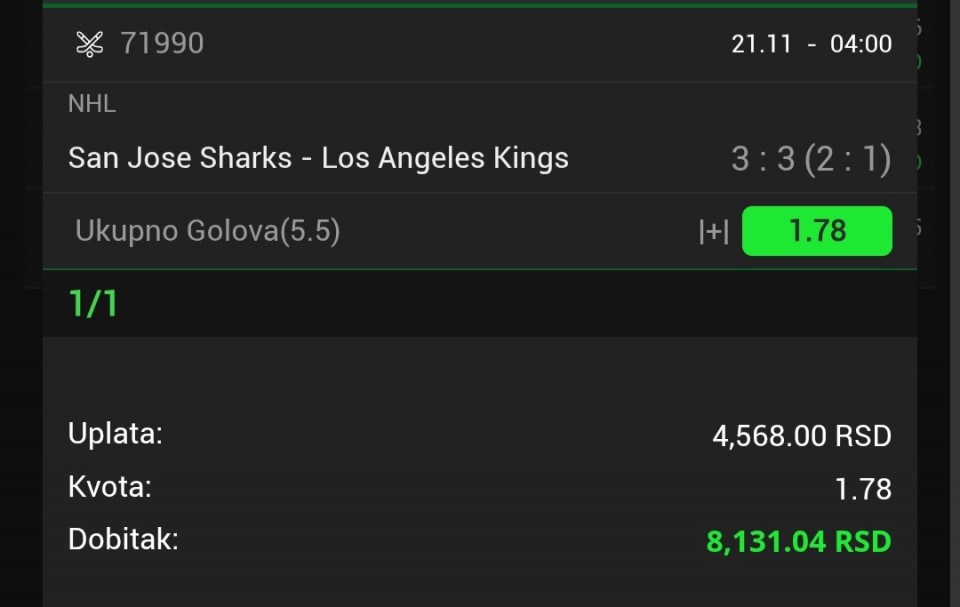Tap the green 1.78 odds button

click(816, 231)
